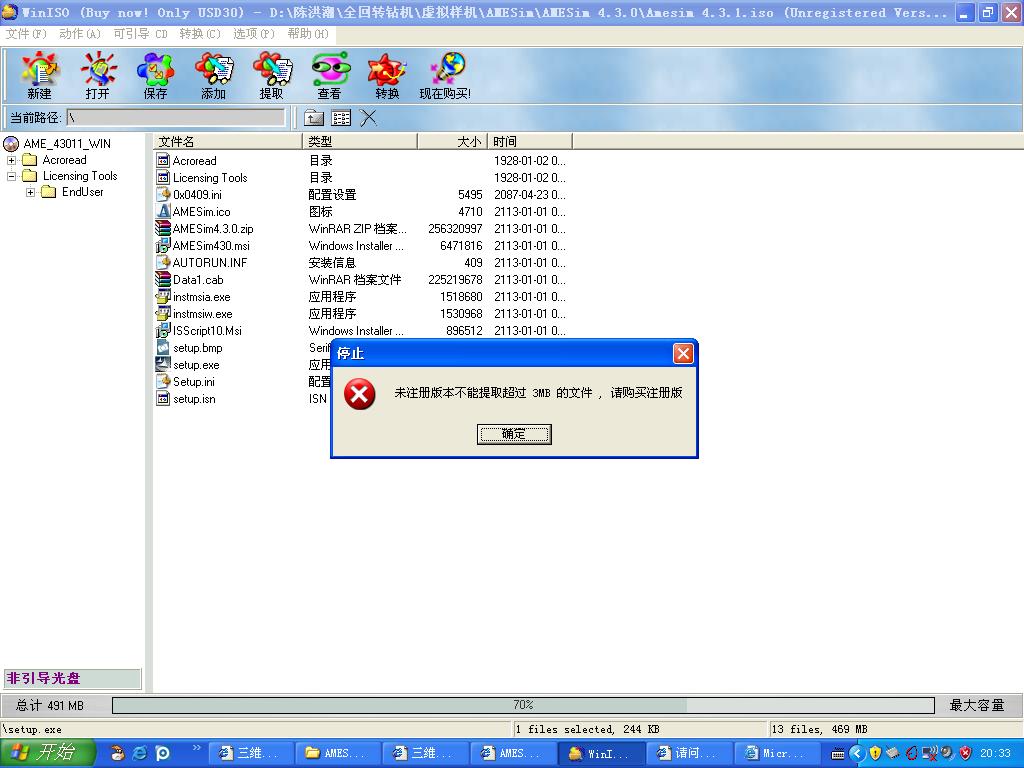Click the keyboard language bar tray icon
The image size is (1024, 768).
coord(837,754)
